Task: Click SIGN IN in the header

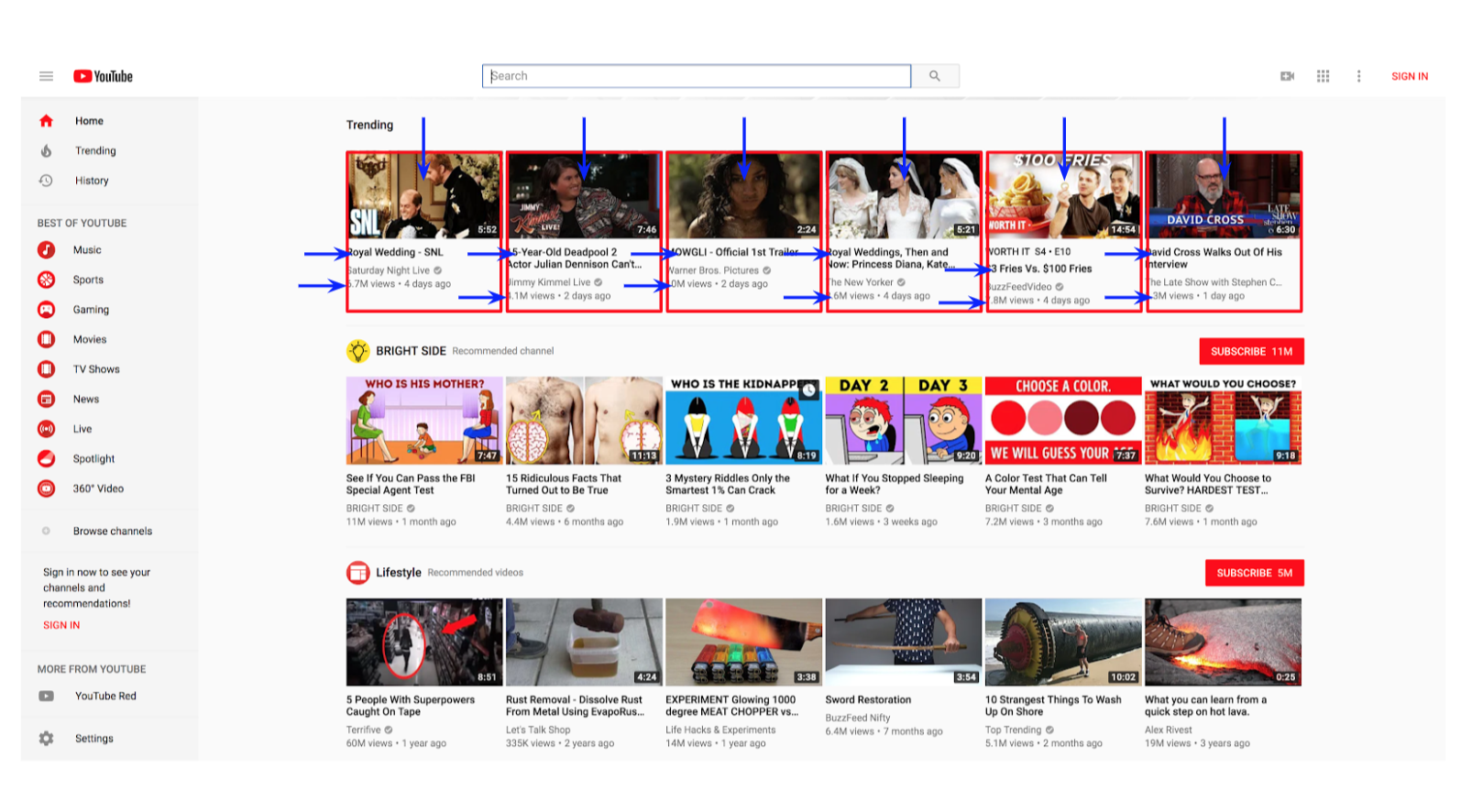Action: pos(1410,76)
